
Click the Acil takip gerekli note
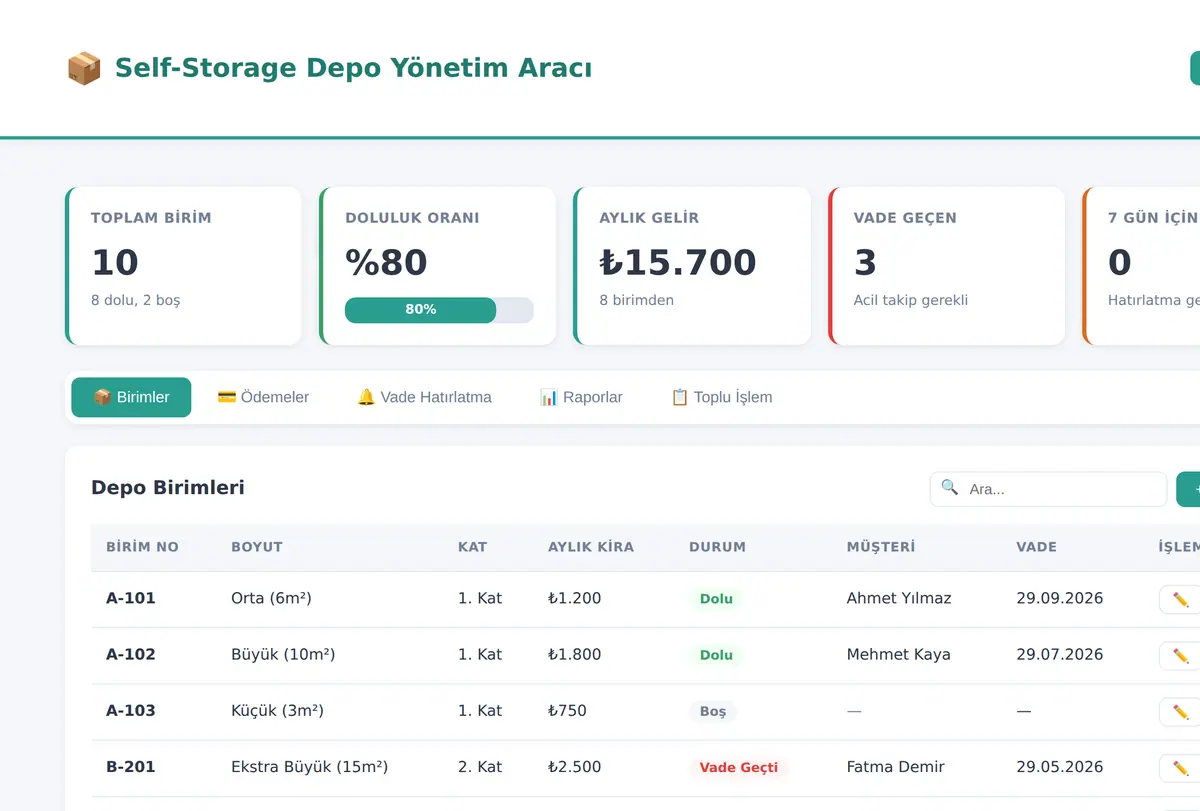click(x=911, y=300)
